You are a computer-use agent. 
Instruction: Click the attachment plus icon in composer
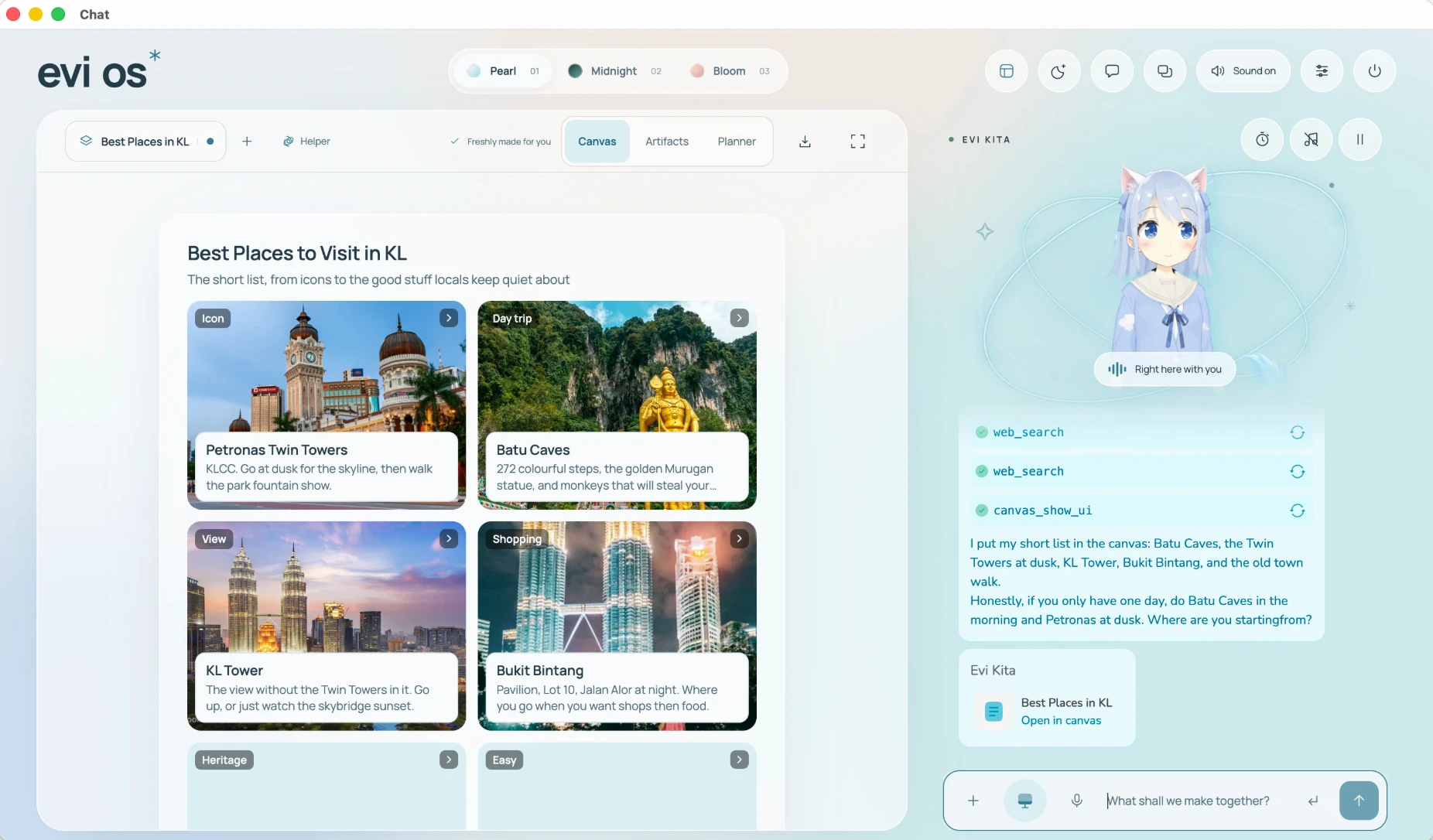click(973, 801)
